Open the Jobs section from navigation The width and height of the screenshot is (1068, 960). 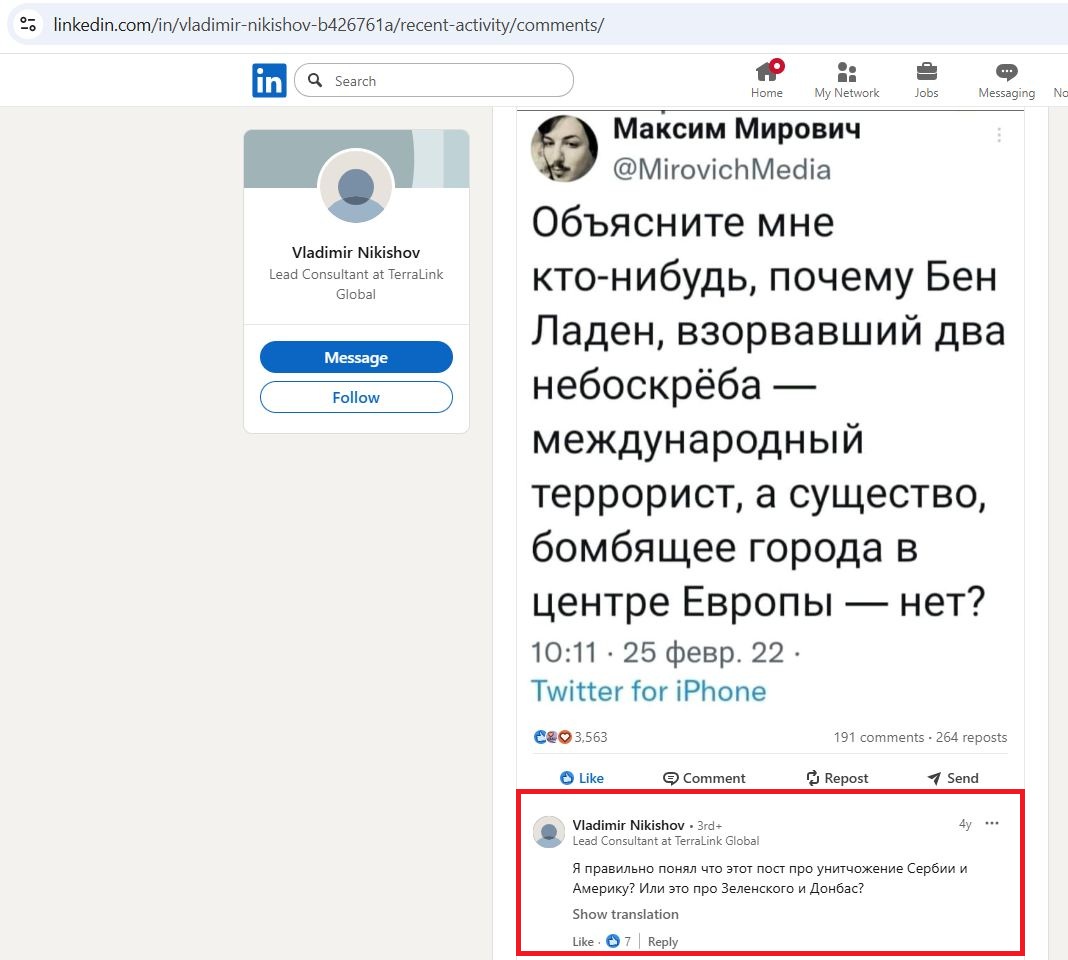point(926,73)
